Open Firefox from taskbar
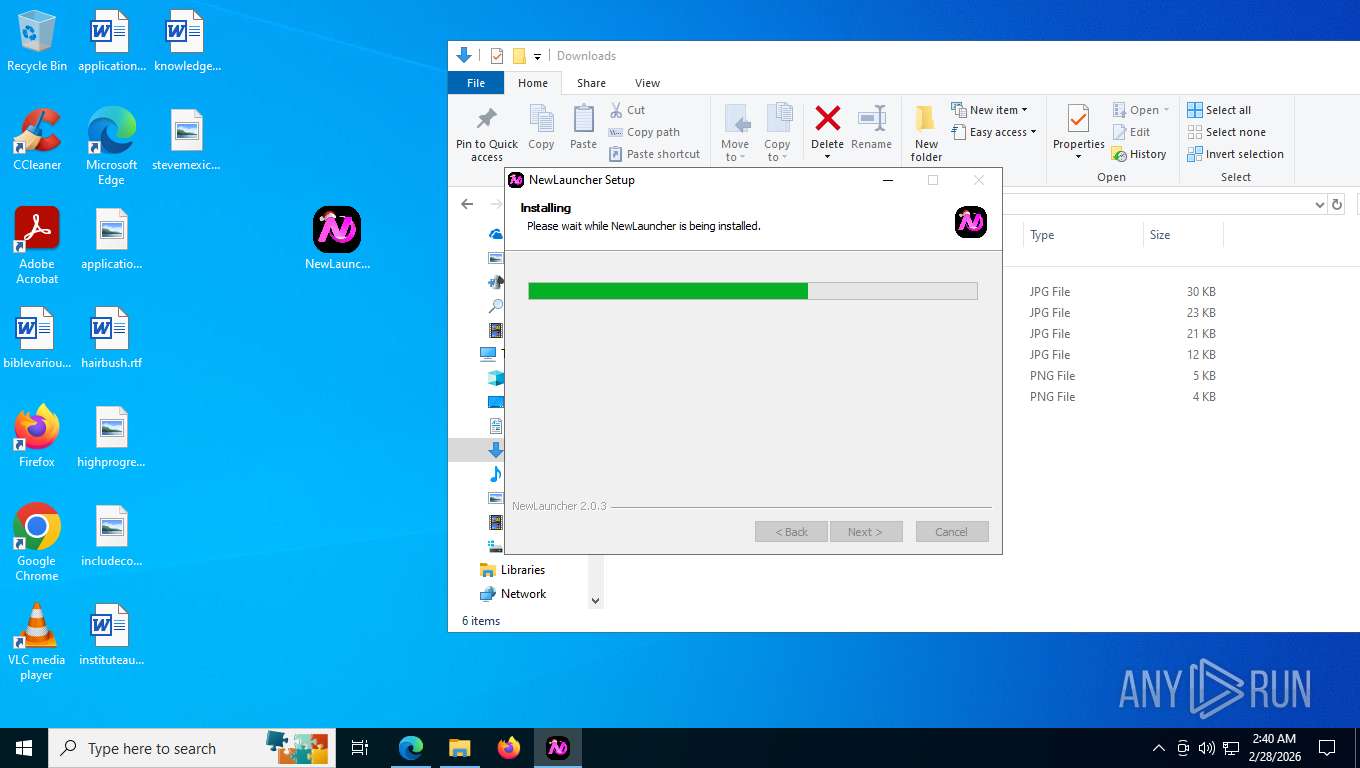Image resolution: width=1360 pixels, height=768 pixels. pyautogui.click(x=509, y=748)
